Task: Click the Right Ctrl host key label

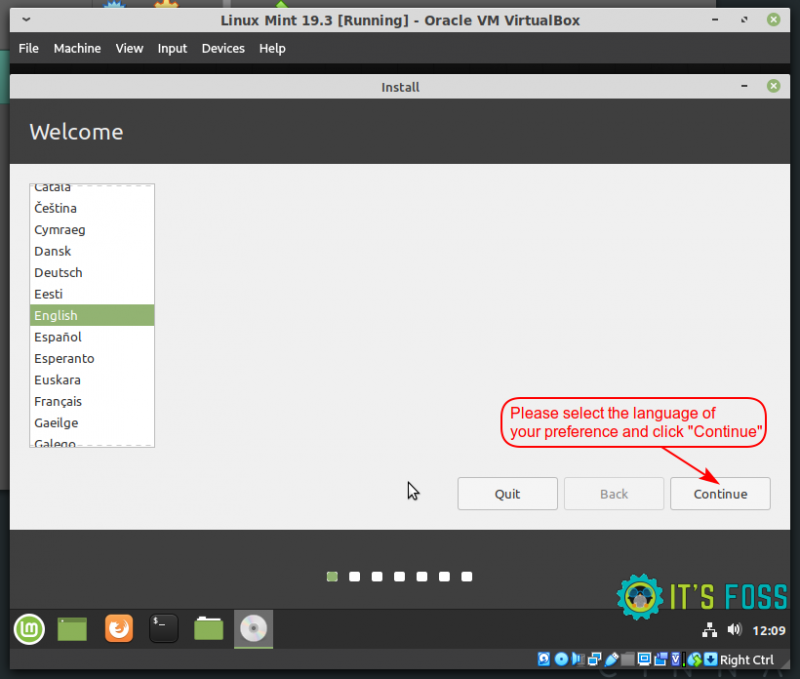Action: pos(746,660)
